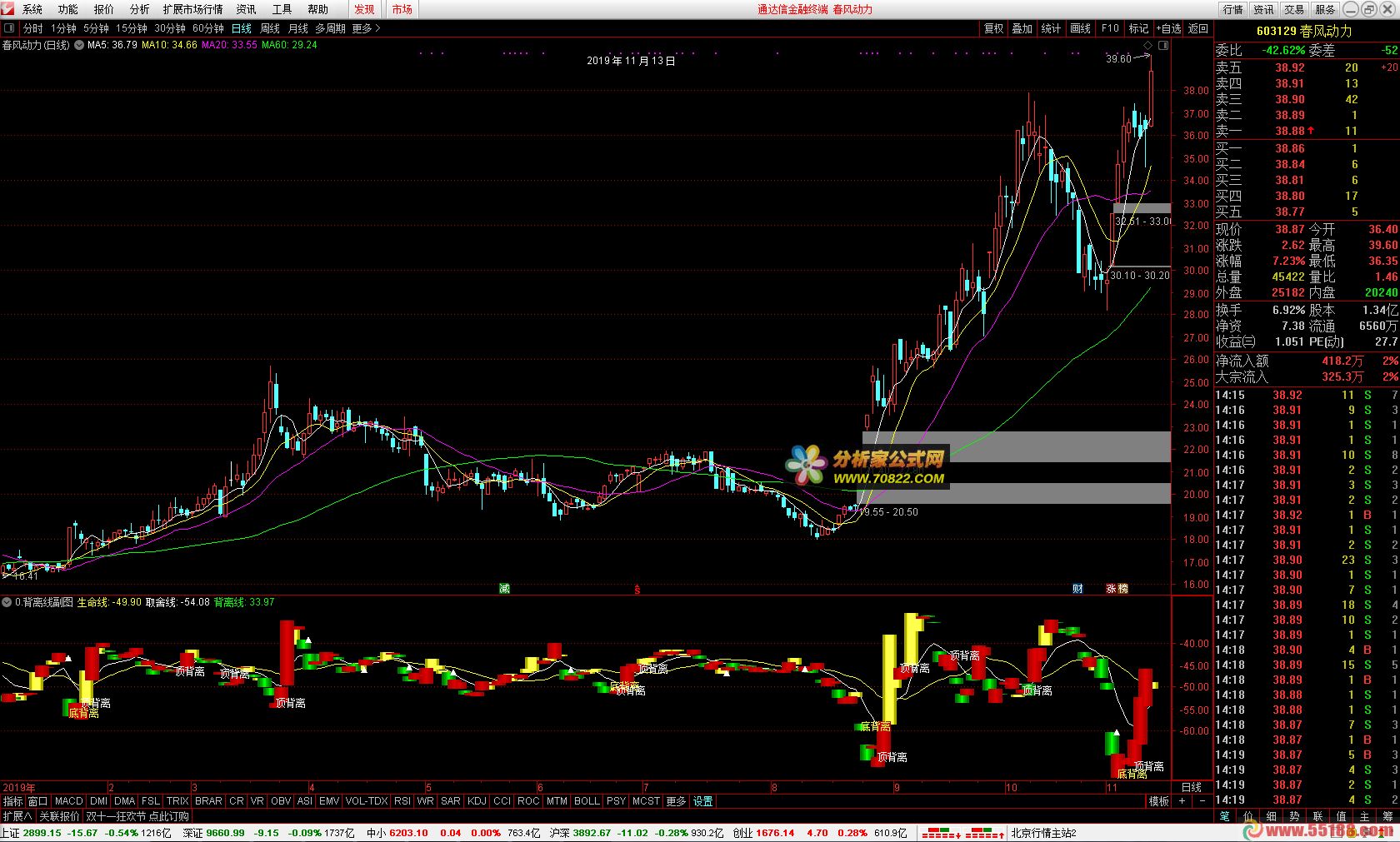Image resolution: width=1400 pixels, height=842 pixels.
Task: Switch to the 行情 section
Action: [1233, 9]
